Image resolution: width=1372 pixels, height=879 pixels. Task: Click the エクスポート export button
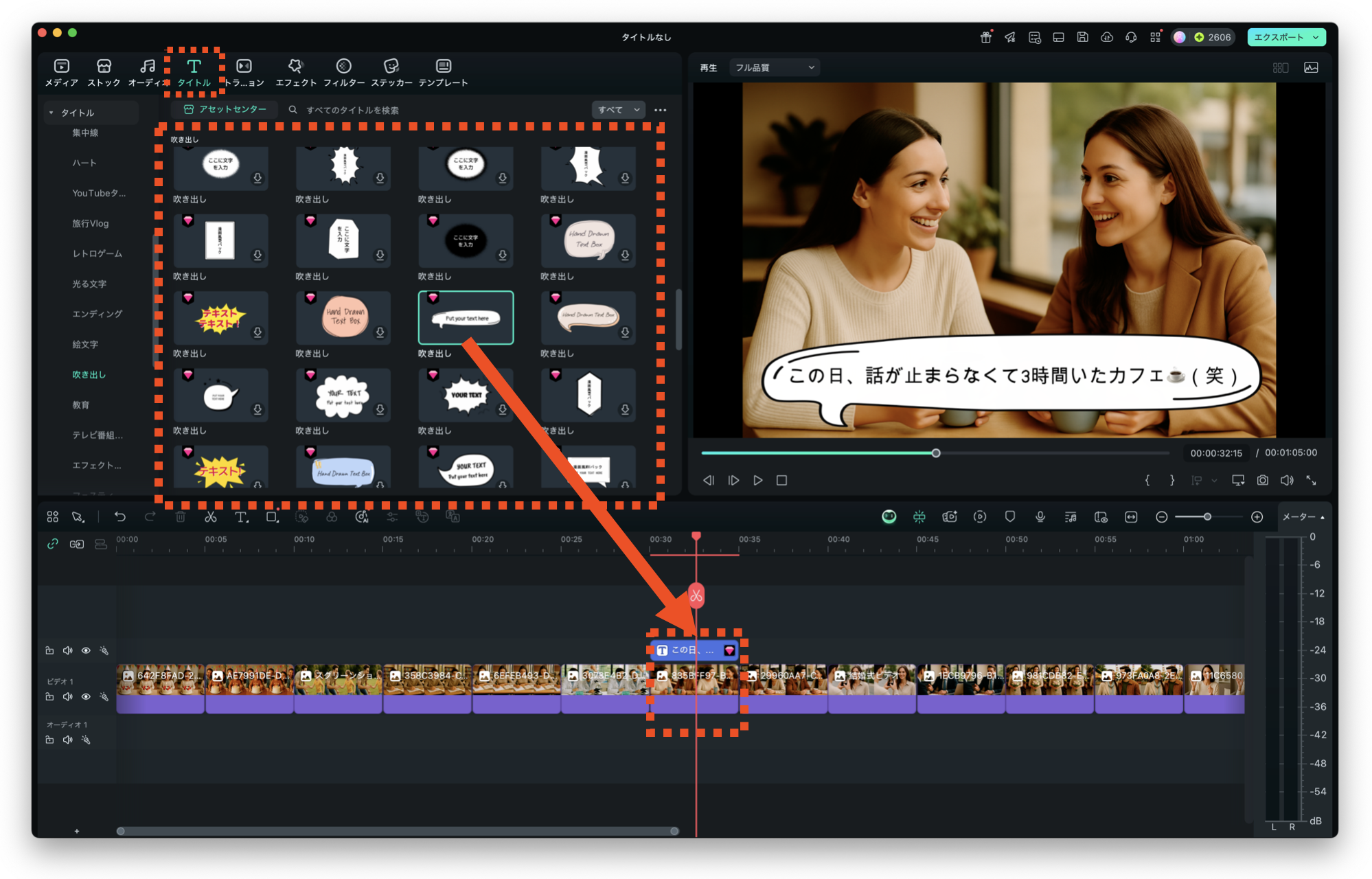point(1278,37)
